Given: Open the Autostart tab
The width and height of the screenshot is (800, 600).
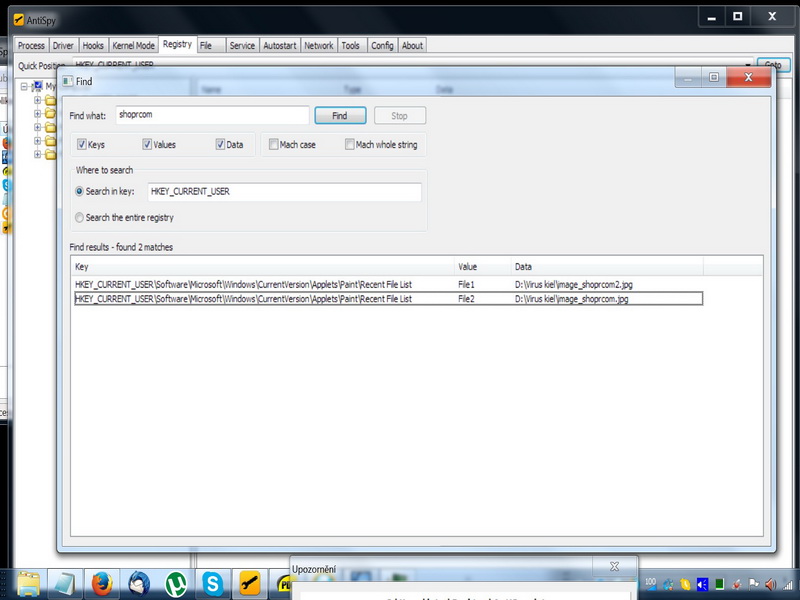Looking at the screenshot, I should coord(279,45).
